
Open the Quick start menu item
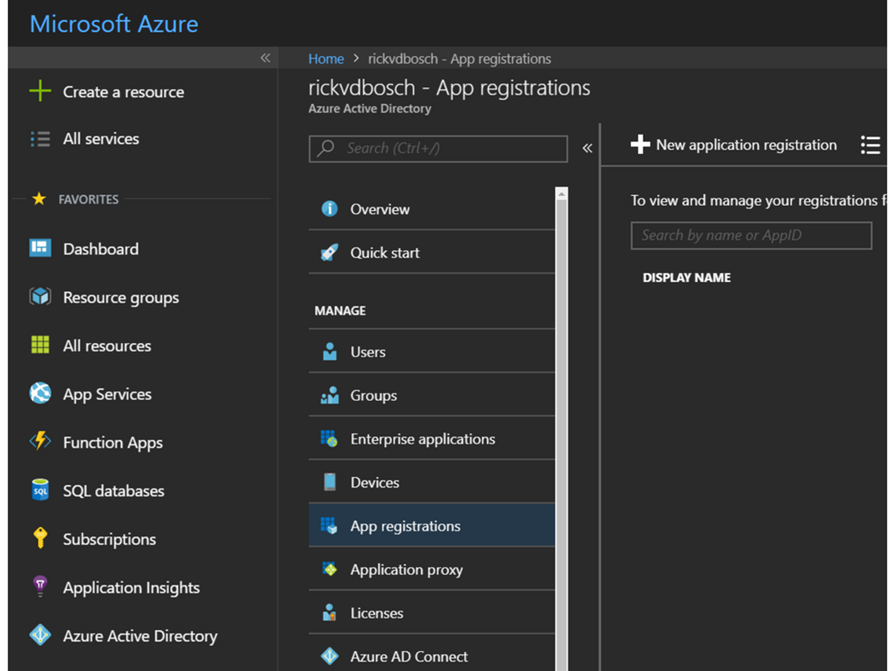[x=432, y=252]
